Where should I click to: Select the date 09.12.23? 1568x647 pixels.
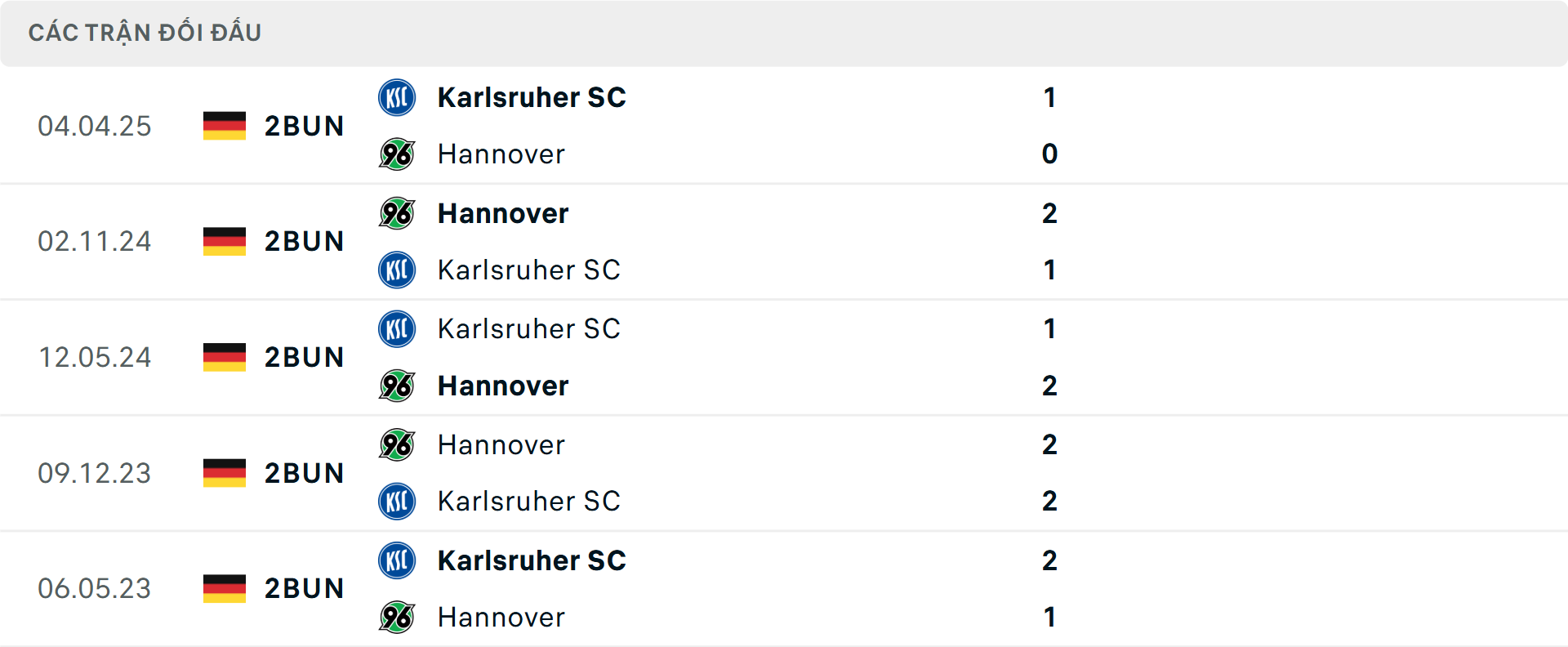point(95,473)
